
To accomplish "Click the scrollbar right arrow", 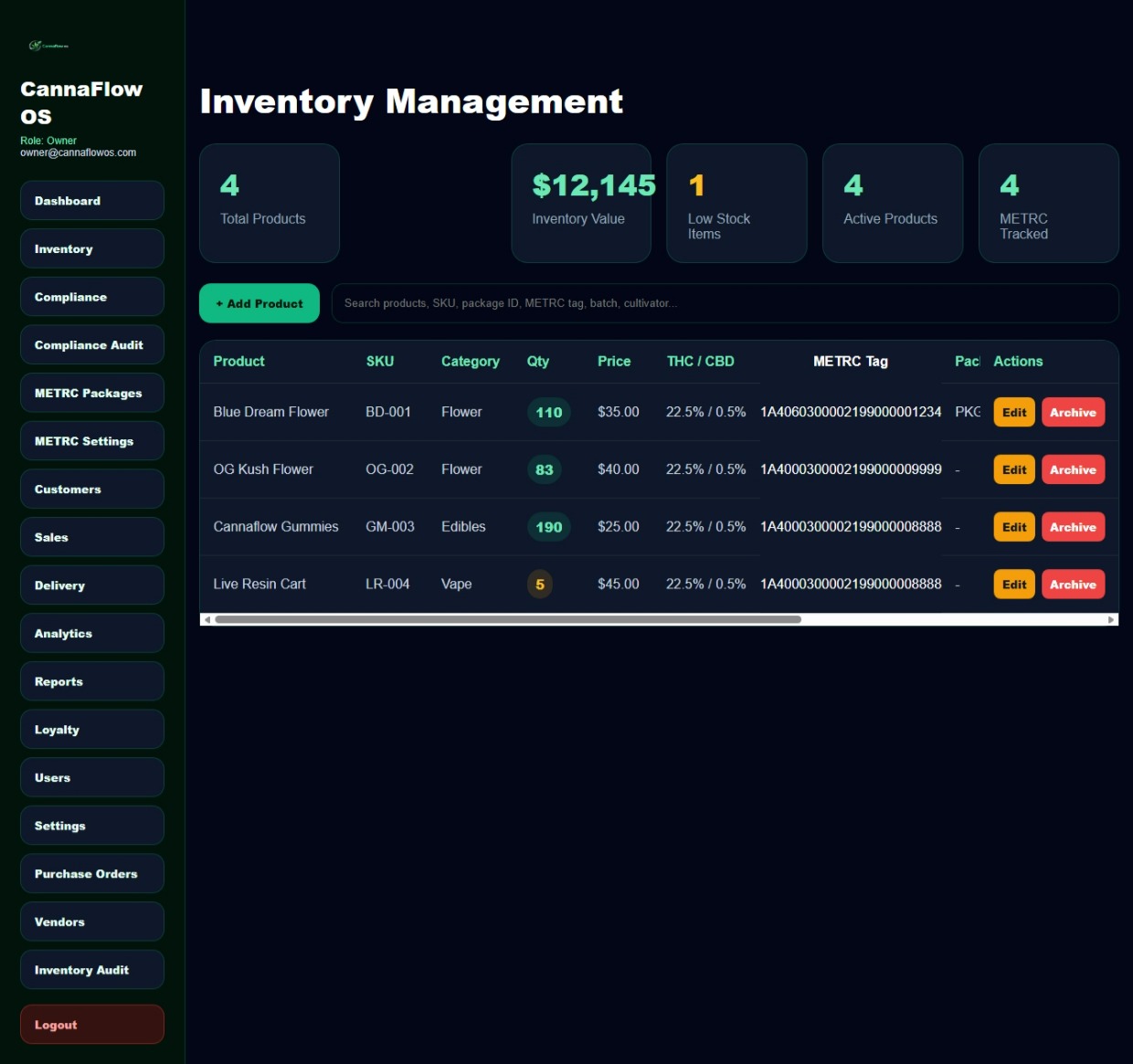I will [x=1111, y=619].
